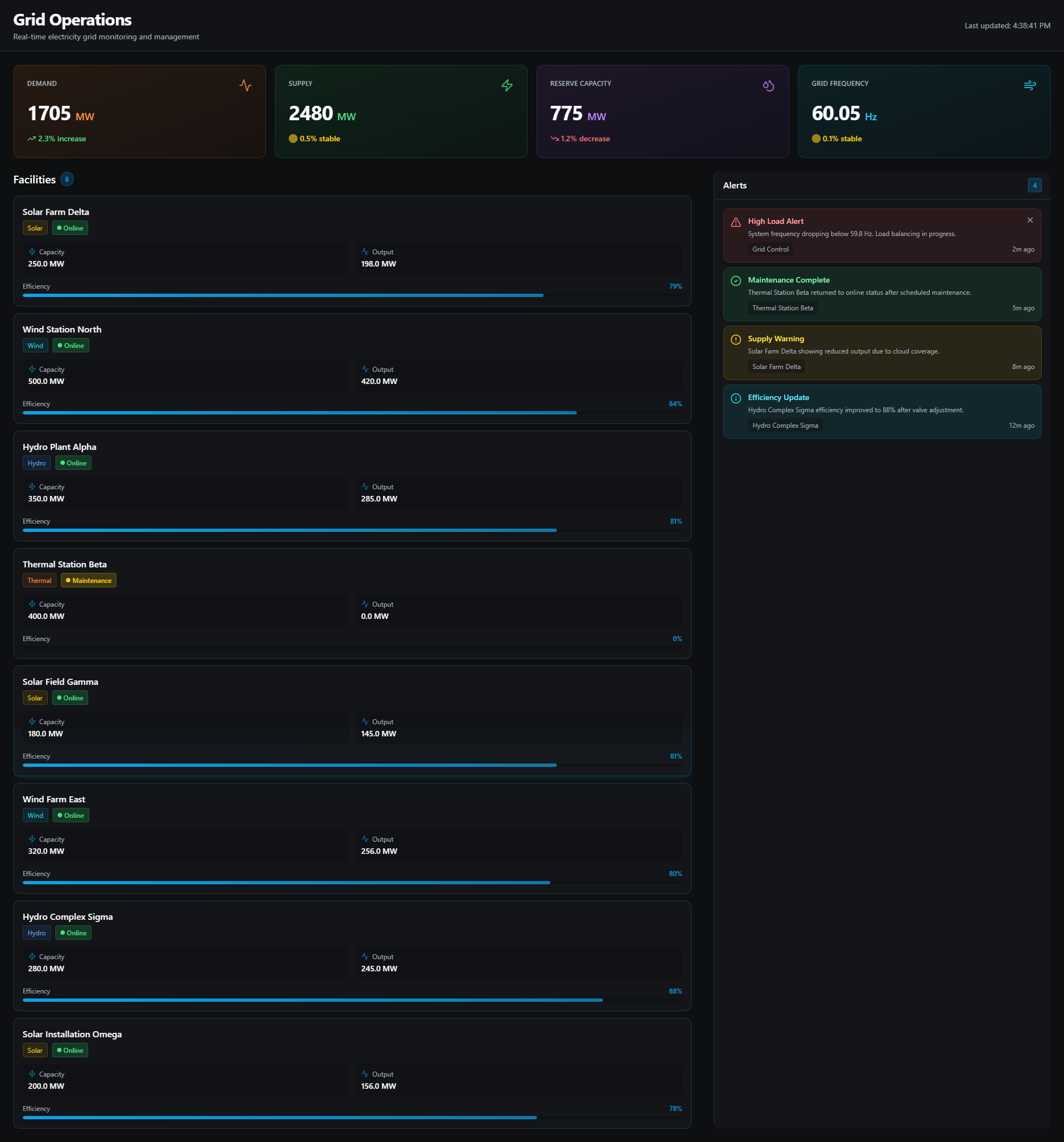Dismiss the High Load Alert

coord(1030,220)
